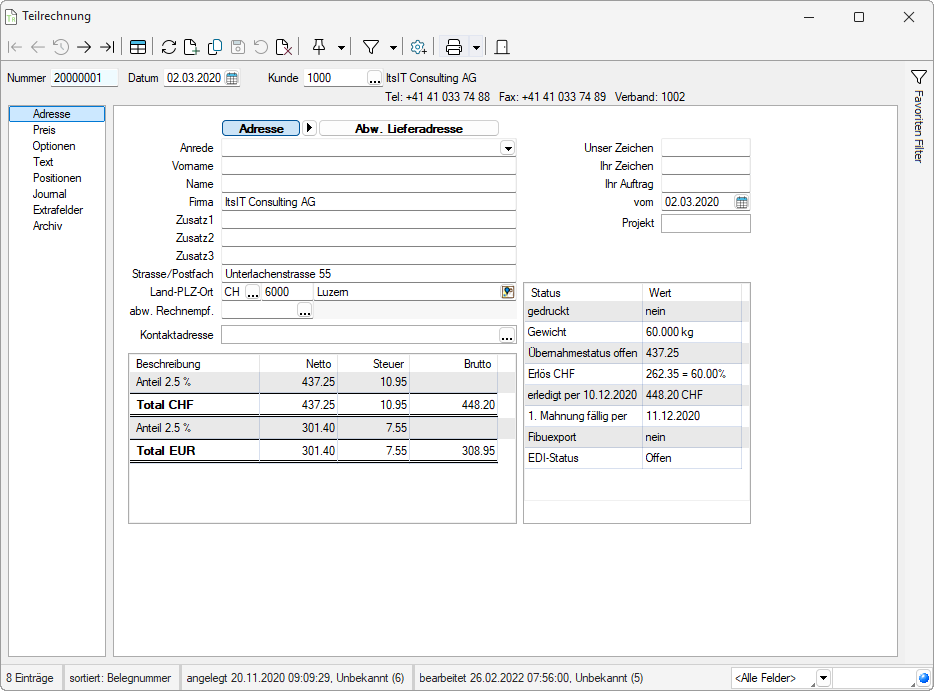
Task: Open the Journal section
Action: (50, 194)
